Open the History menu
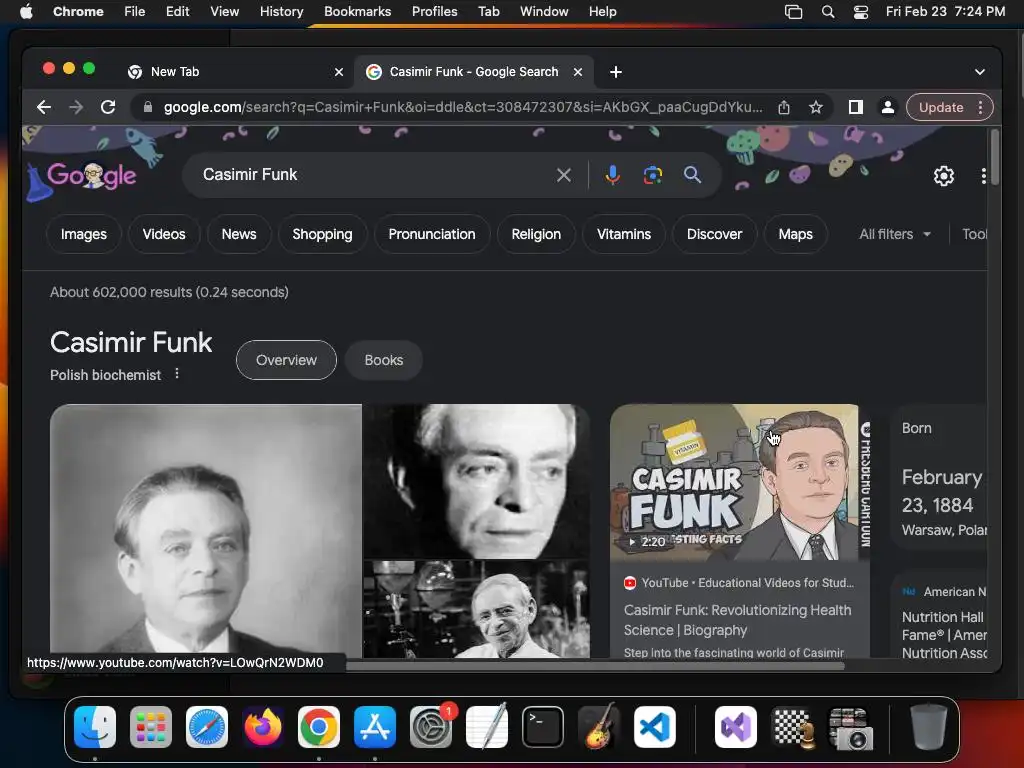Image resolution: width=1024 pixels, height=768 pixels. coord(281,12)
